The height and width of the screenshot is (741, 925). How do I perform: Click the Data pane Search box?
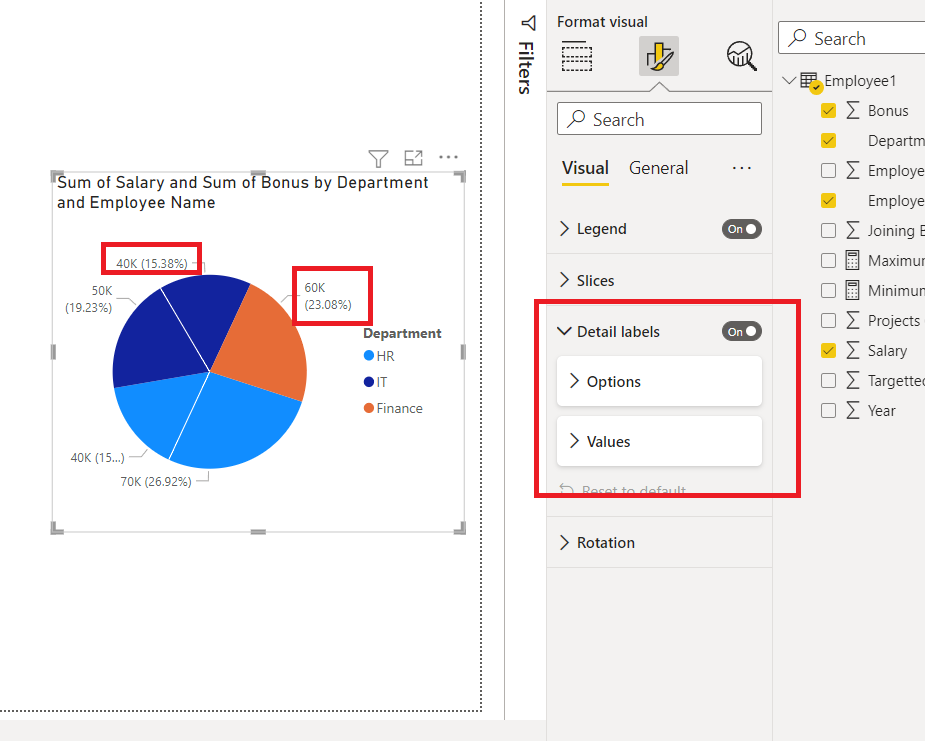pos(851,38)
